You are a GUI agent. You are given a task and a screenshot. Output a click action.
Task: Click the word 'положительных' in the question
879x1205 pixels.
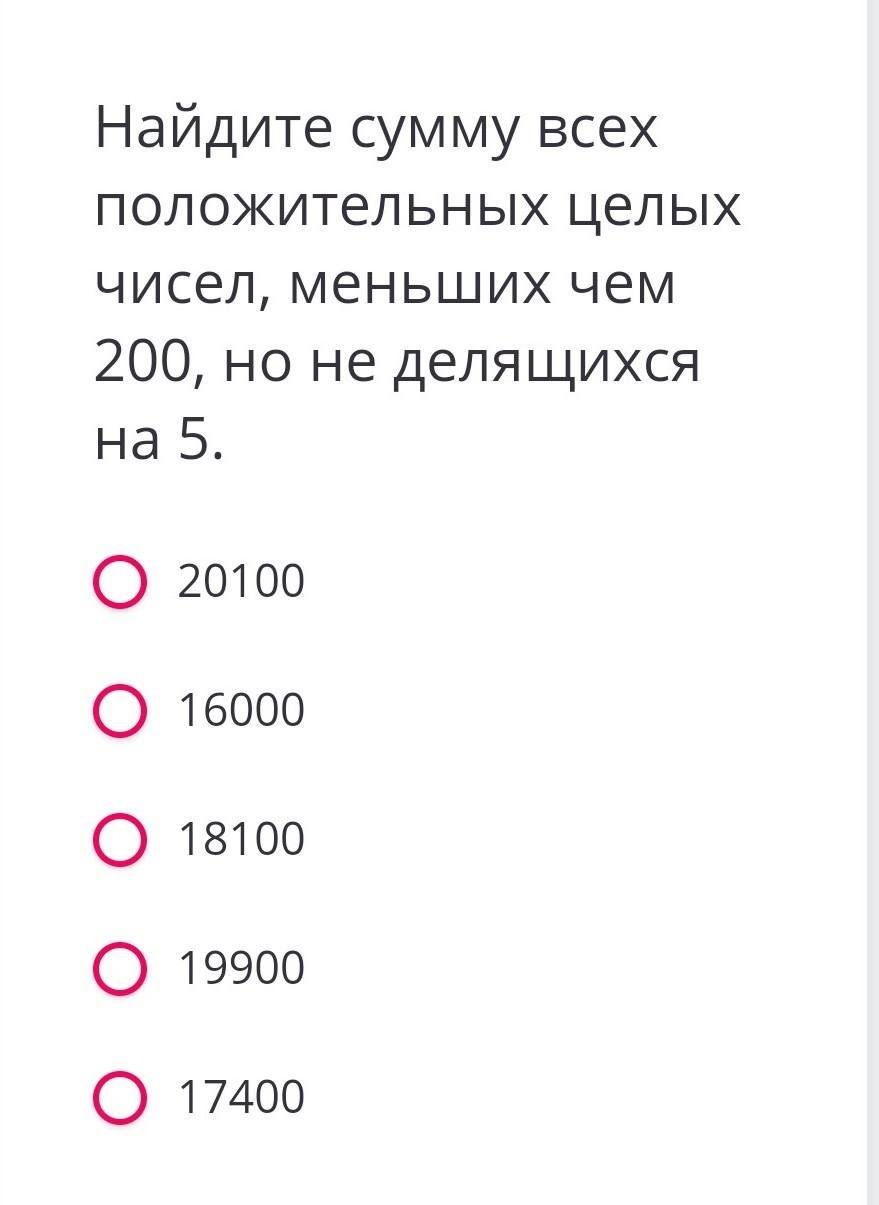click(x=321, y=208)
